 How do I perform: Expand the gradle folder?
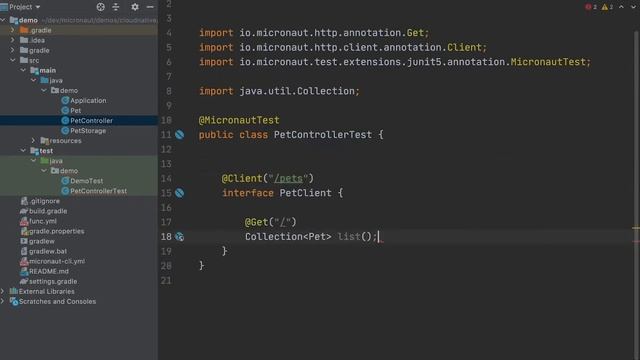(x=13, y=50)
